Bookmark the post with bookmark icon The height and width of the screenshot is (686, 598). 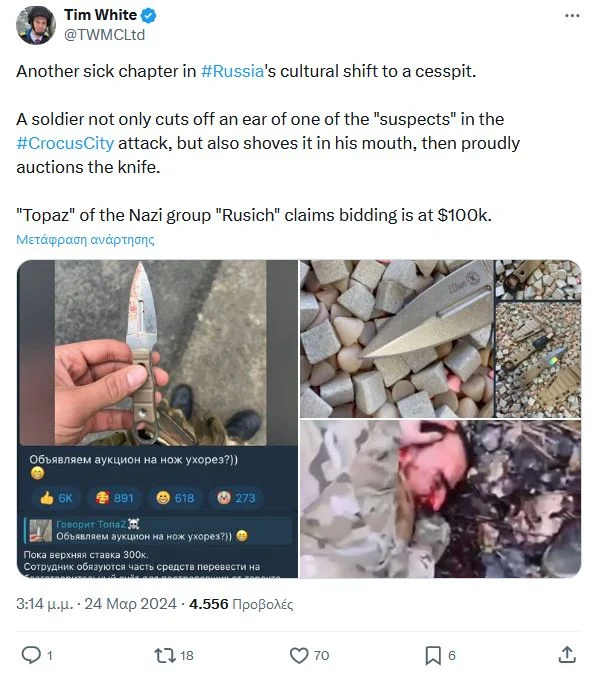433,655
